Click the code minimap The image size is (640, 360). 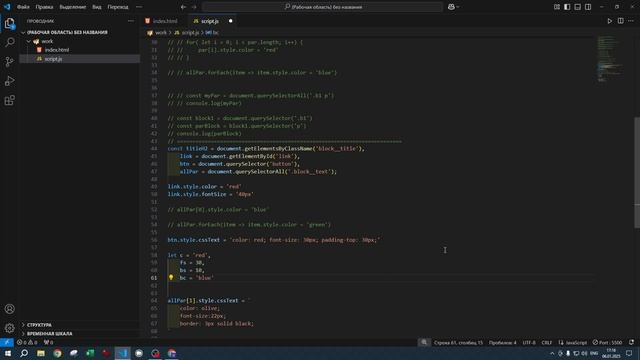[x=611, y=59]
